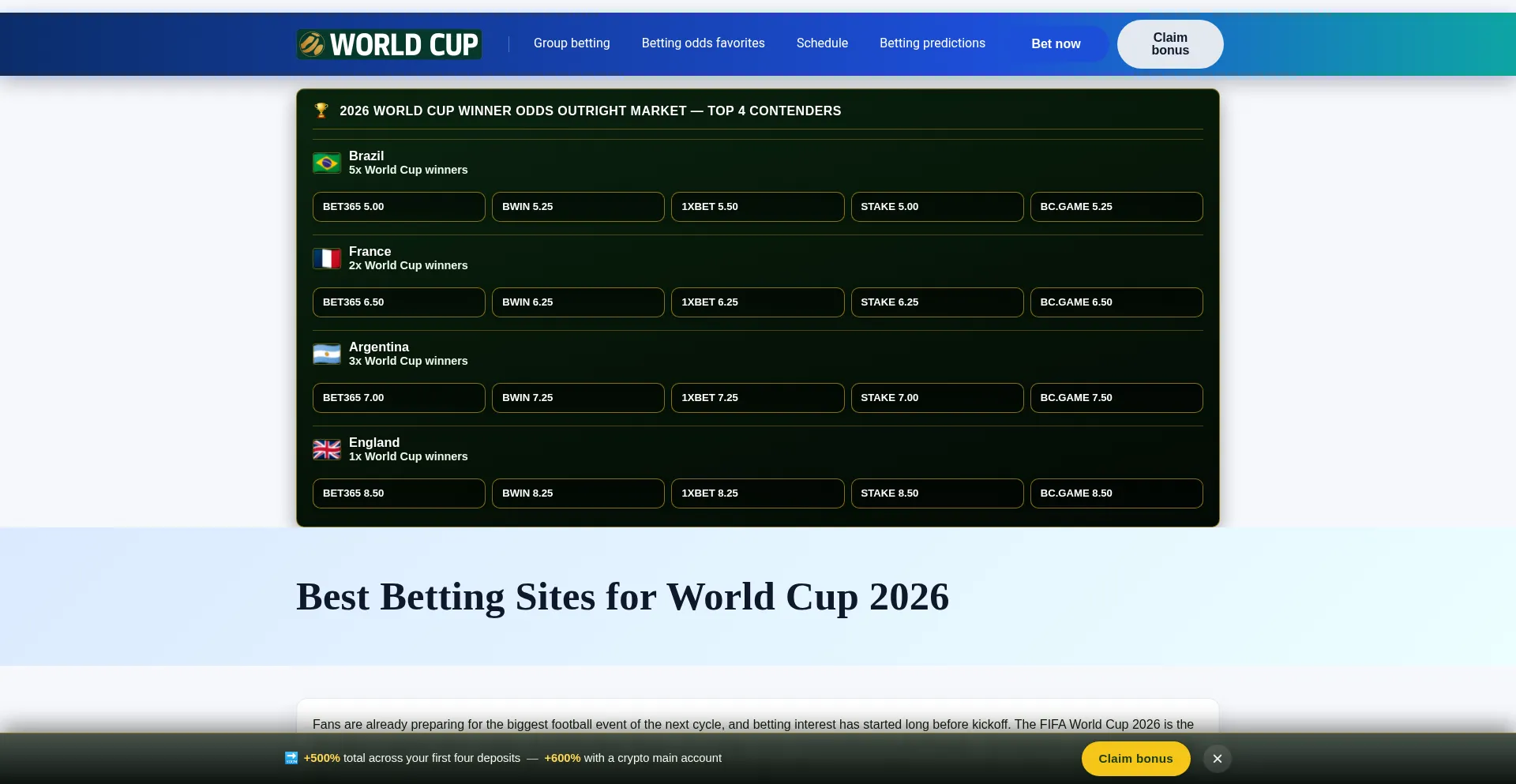Image resolution: width=1516 pixels, height=784 pixels.
Task: Select France BET365 6.50 odds
Action: (x=399, y=302)
